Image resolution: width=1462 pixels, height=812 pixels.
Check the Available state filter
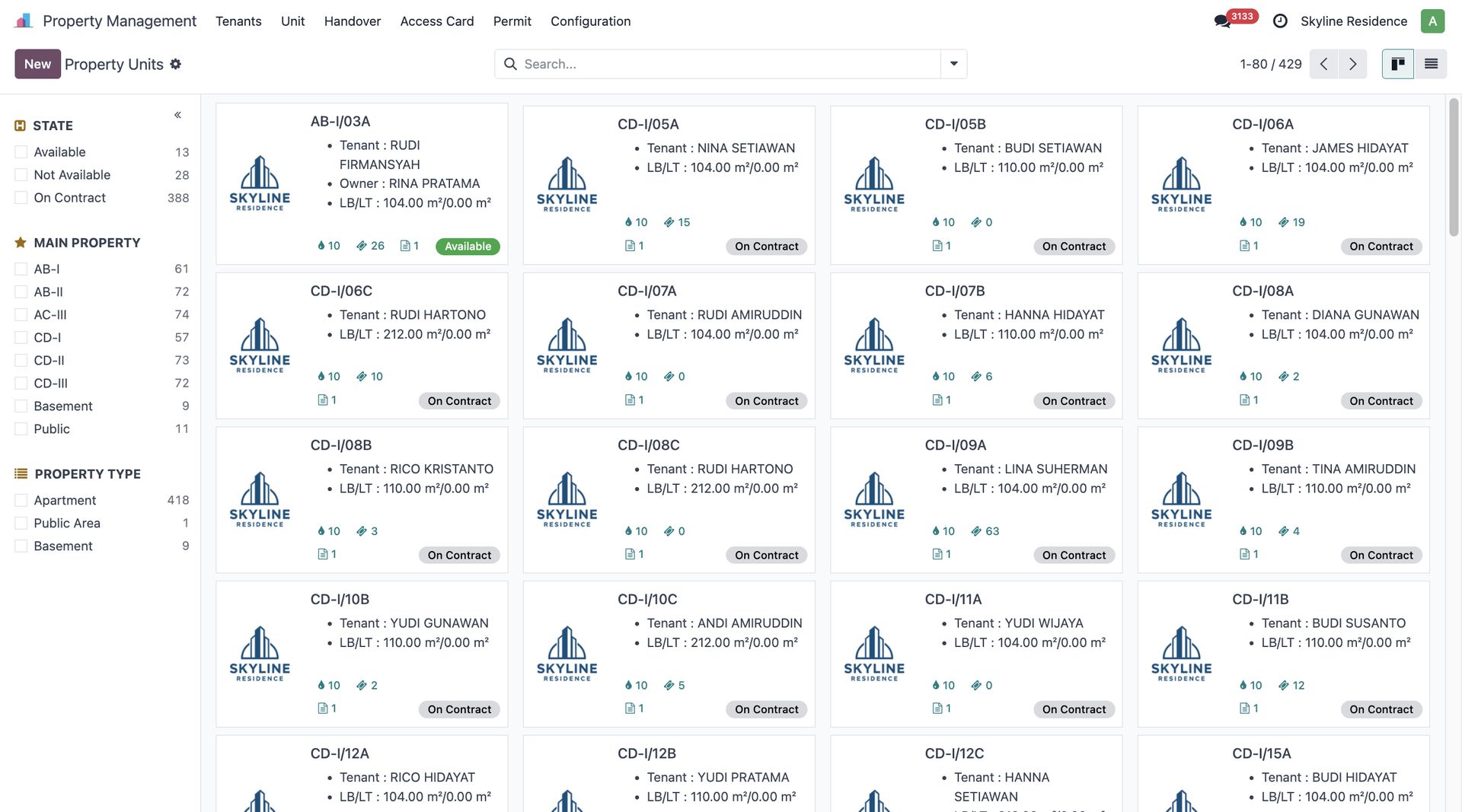[x=21, y=152]
